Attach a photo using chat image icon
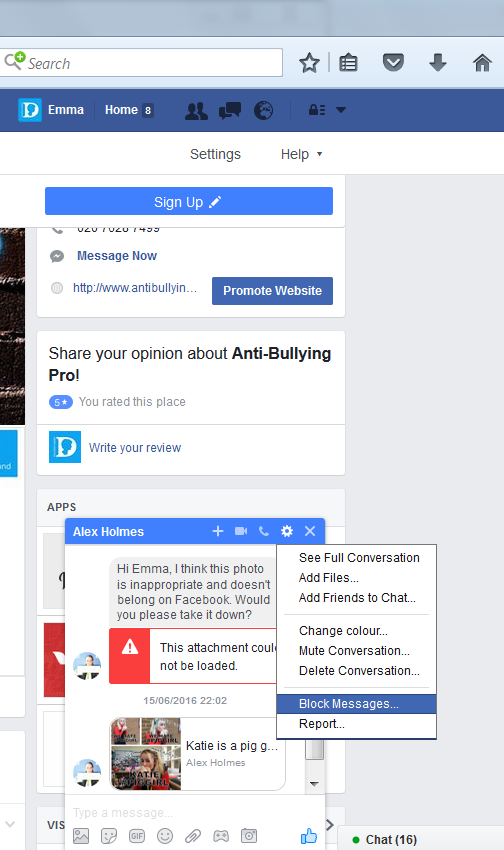Viewport: 504px width, 850px height. point(81,836)
